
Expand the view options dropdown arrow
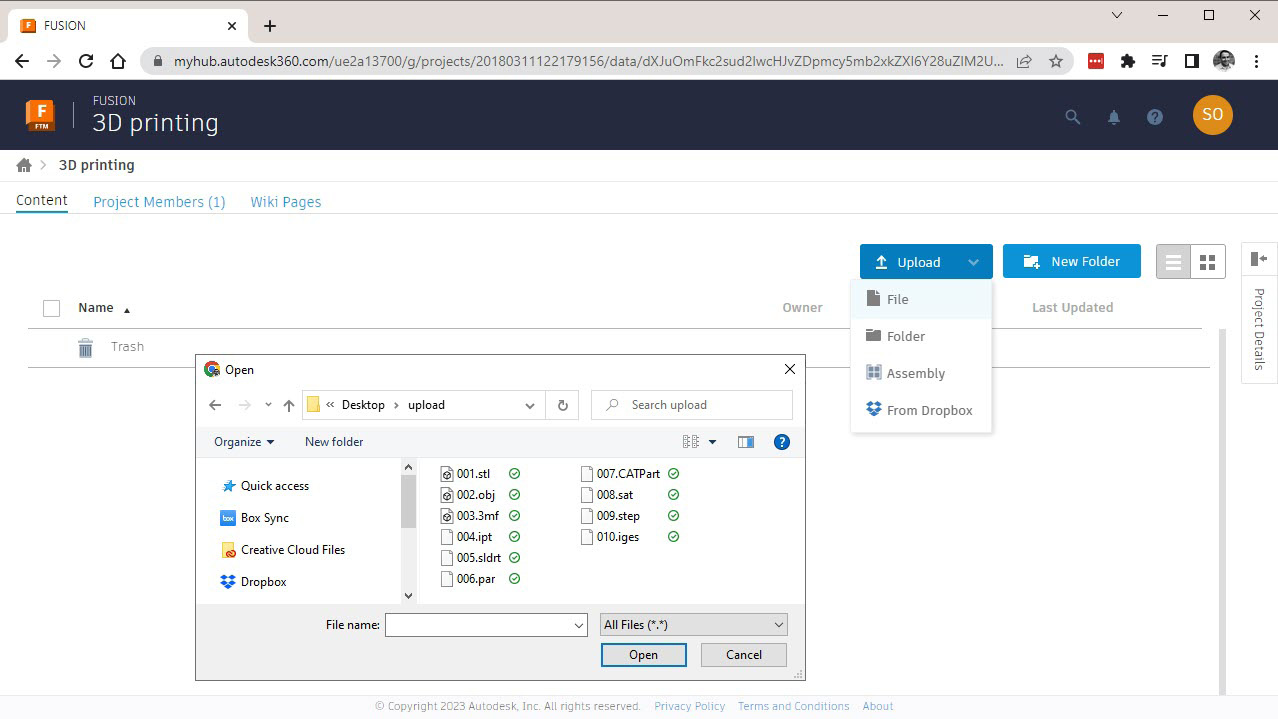[x=713, y=442]
